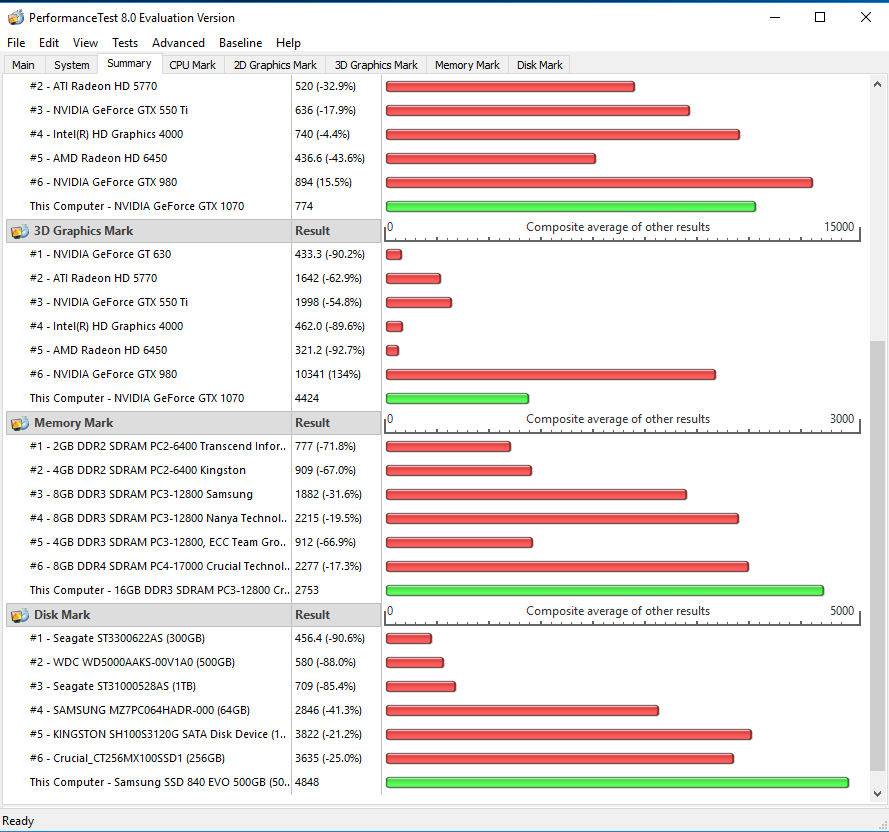Image resolution: width=889 pixels, height=832 pixels.
Task: Click the red bar for 3D GTX 980 result
Action: pyautogui.click(x=551, y=375)
